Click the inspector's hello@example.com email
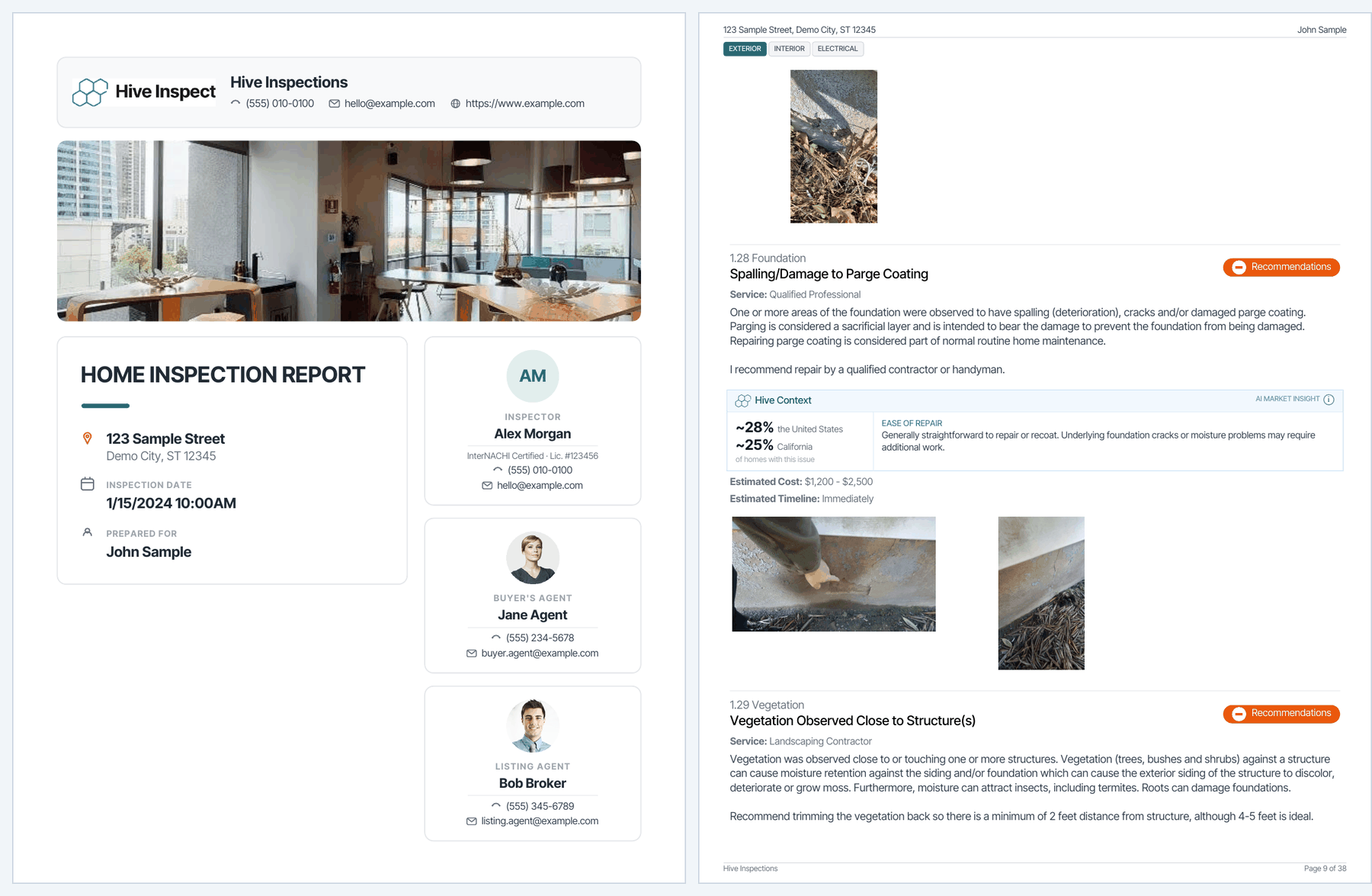This screenshot has width=1372, height=896. click(540, 486)
